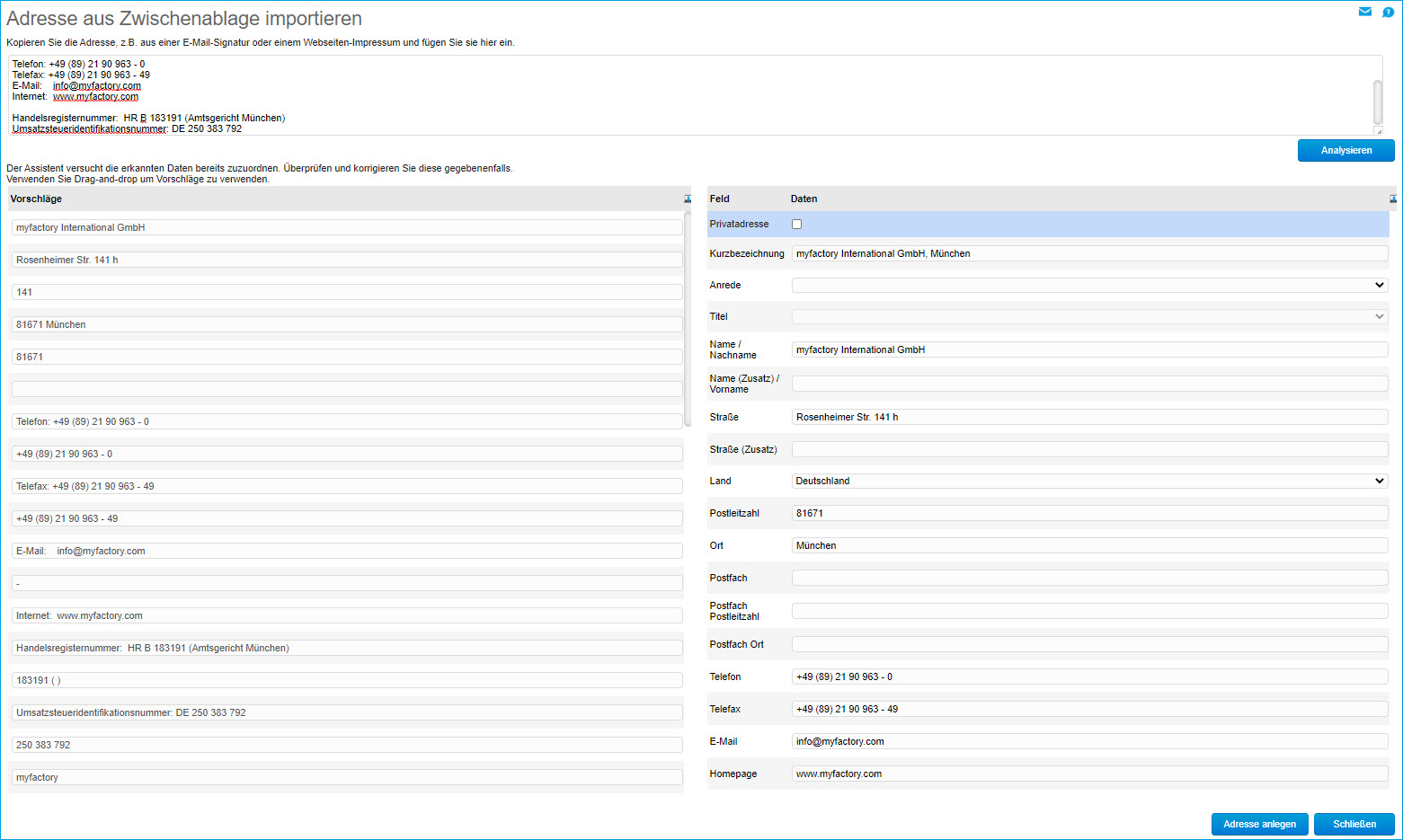This screenshot has height=840, width=1403.
Task: Click the Vorschläge list scrollbar
Action: (688, 319)
